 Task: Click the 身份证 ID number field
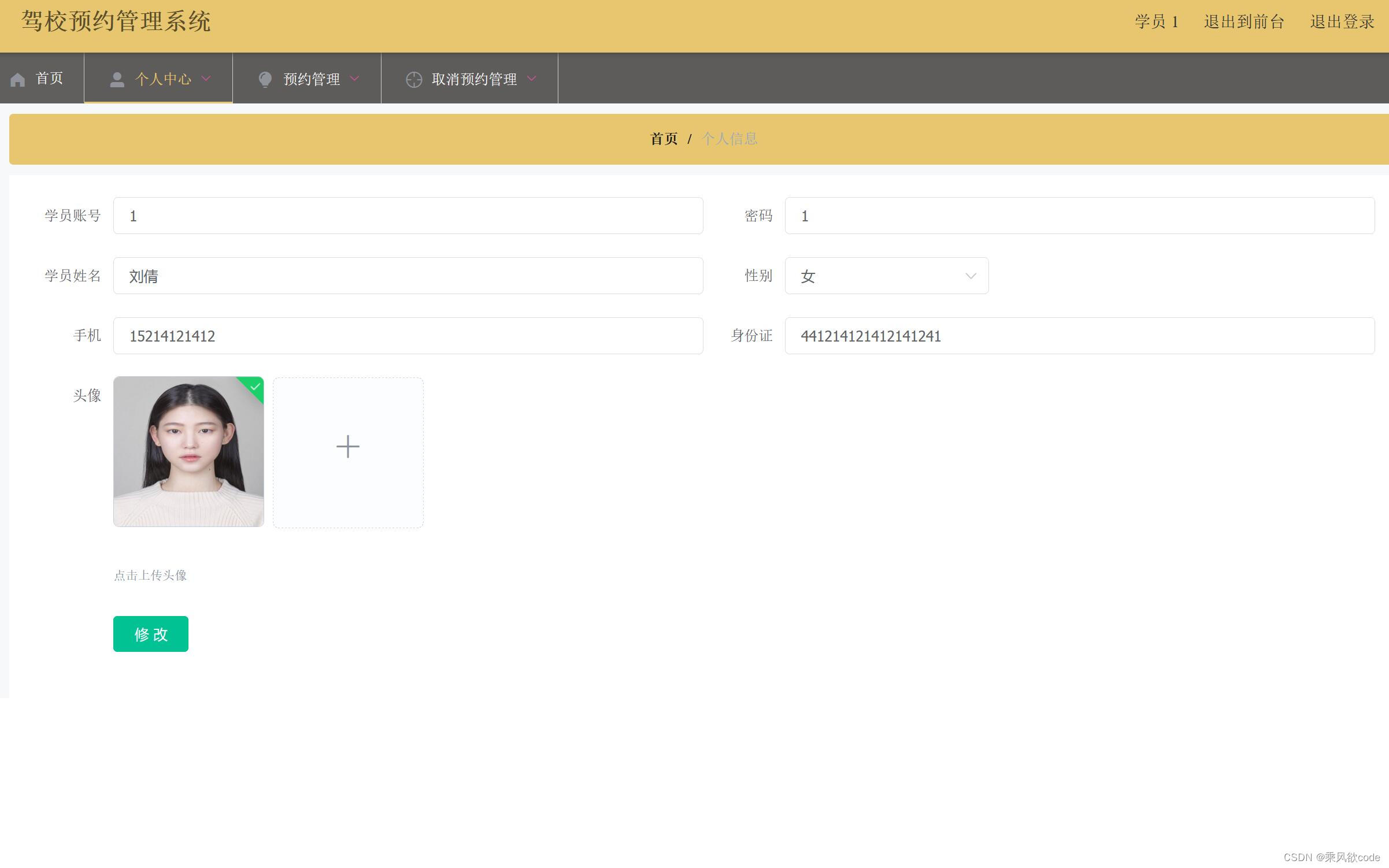[x=1079, y=336]
